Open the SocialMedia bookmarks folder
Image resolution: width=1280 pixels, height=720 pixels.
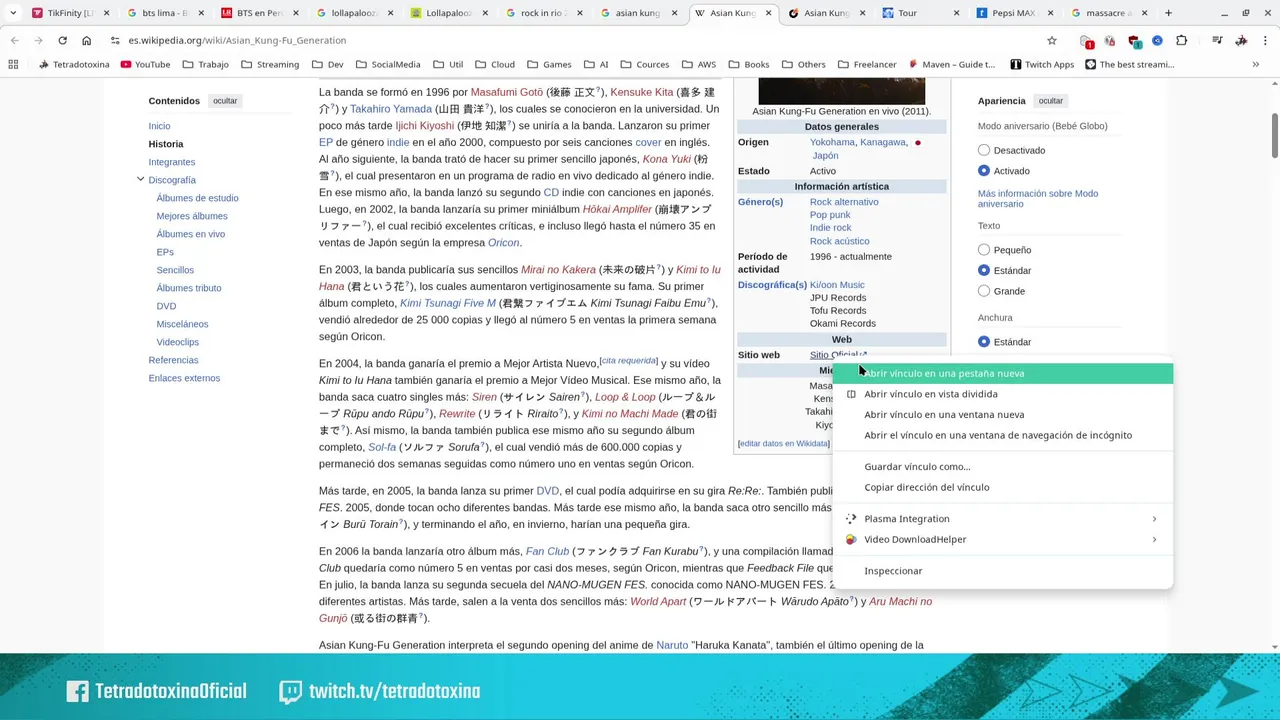tap(388, 64)
